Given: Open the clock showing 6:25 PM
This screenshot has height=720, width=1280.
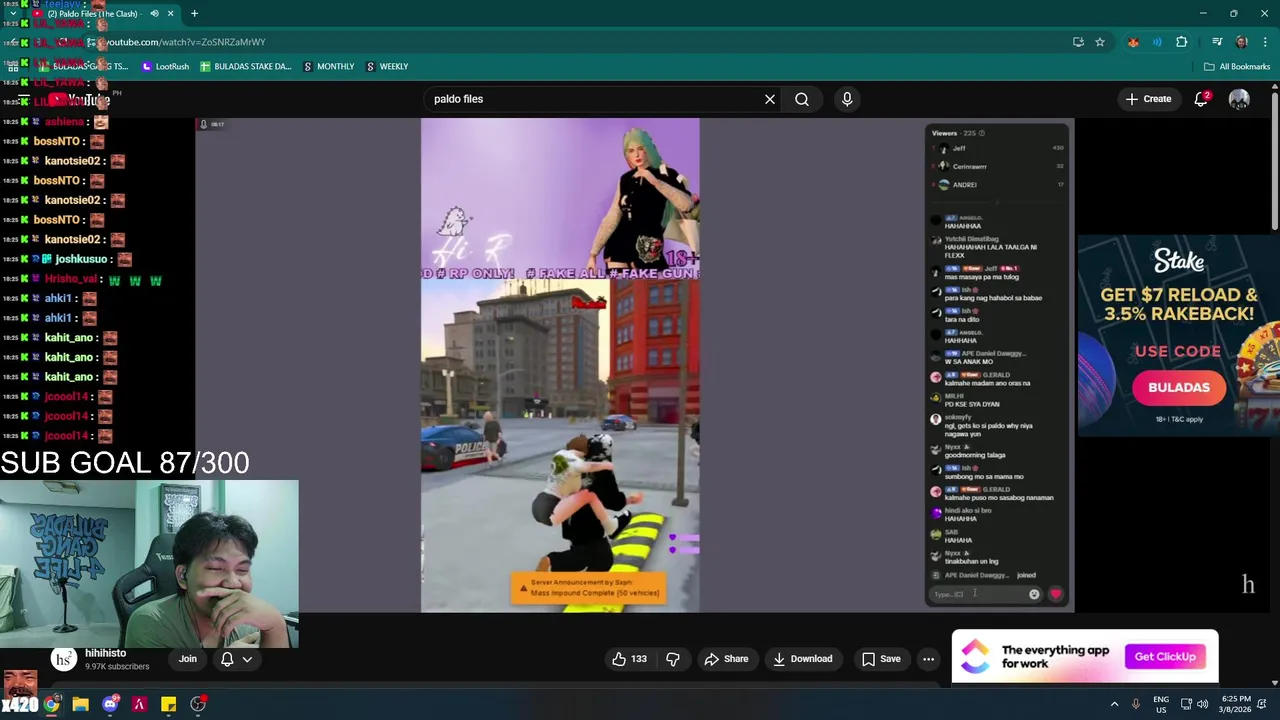Looking at the screenshot, I should (1236, 705).
